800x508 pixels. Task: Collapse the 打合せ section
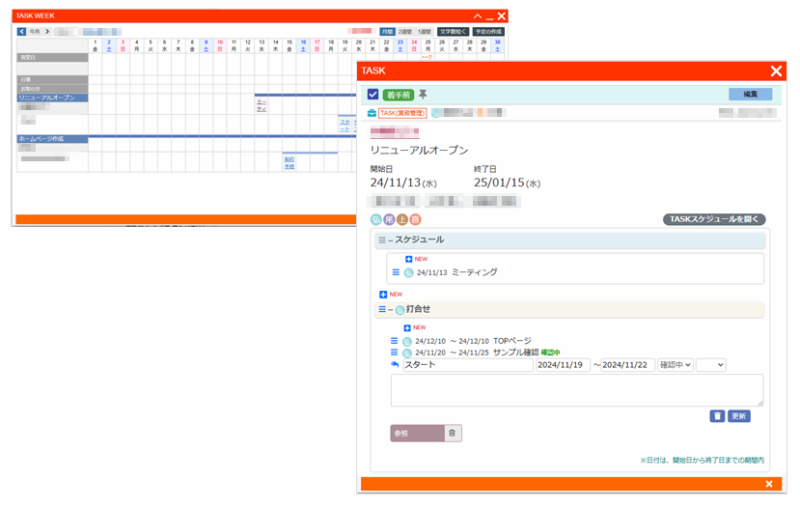tap(384, 310)
